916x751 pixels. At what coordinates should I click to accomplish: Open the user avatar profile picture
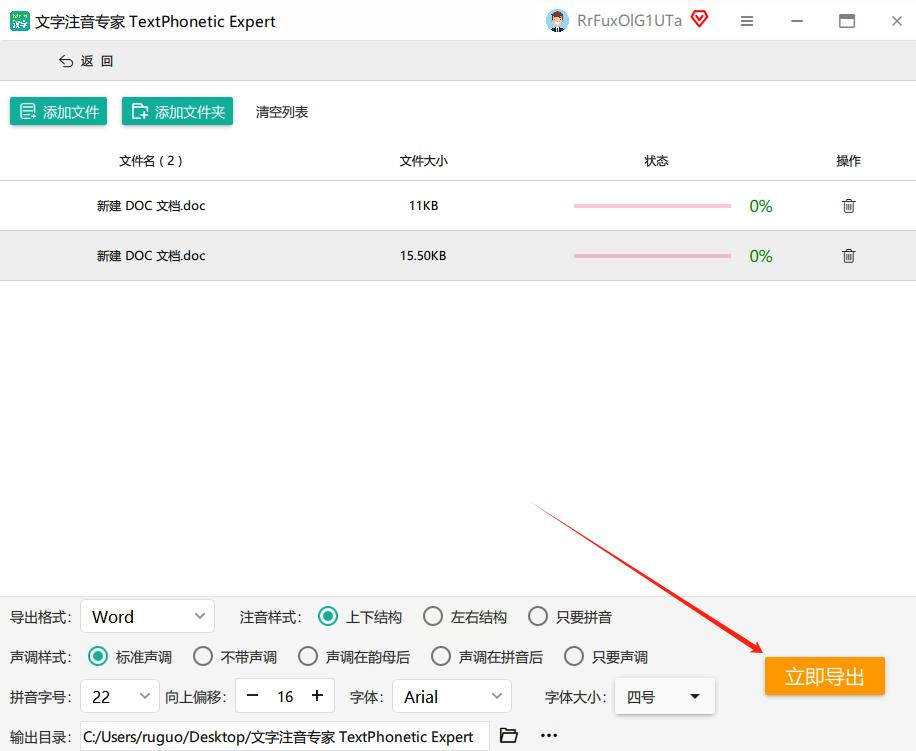pos(557,21)
